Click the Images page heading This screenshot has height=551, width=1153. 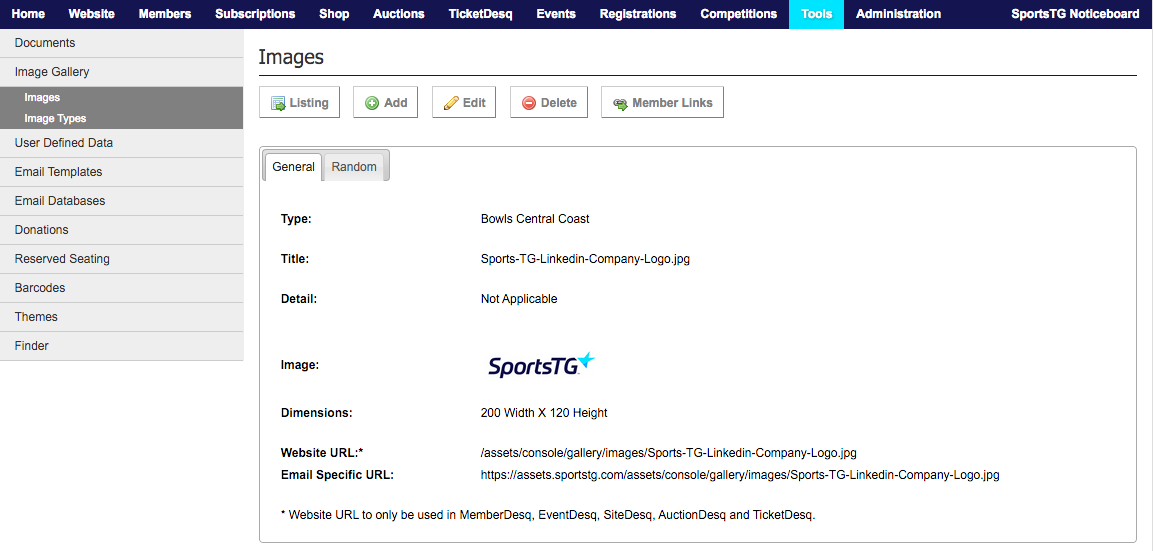(x=291, y=57)
